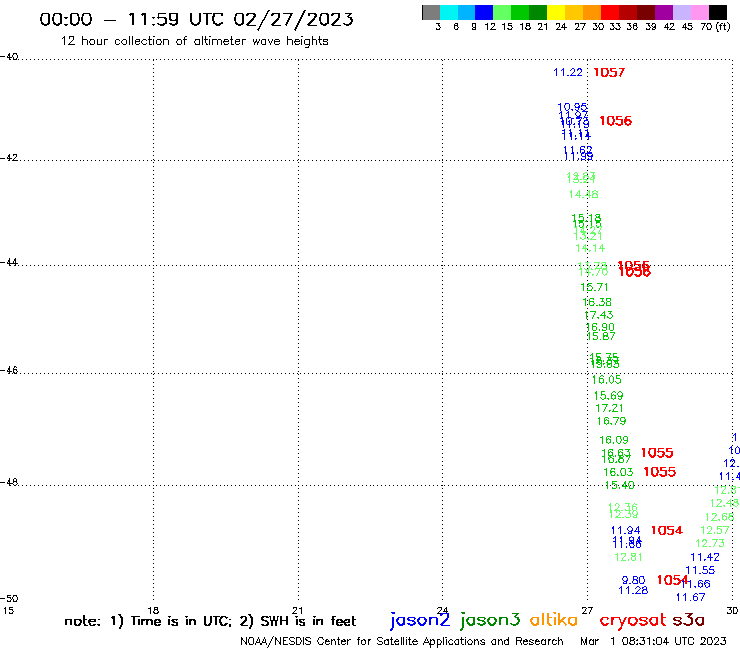This screenshot has height=650, width=740.
Task: Select the bright red swatch in the legend bar
Action: (x=610, y=12)
